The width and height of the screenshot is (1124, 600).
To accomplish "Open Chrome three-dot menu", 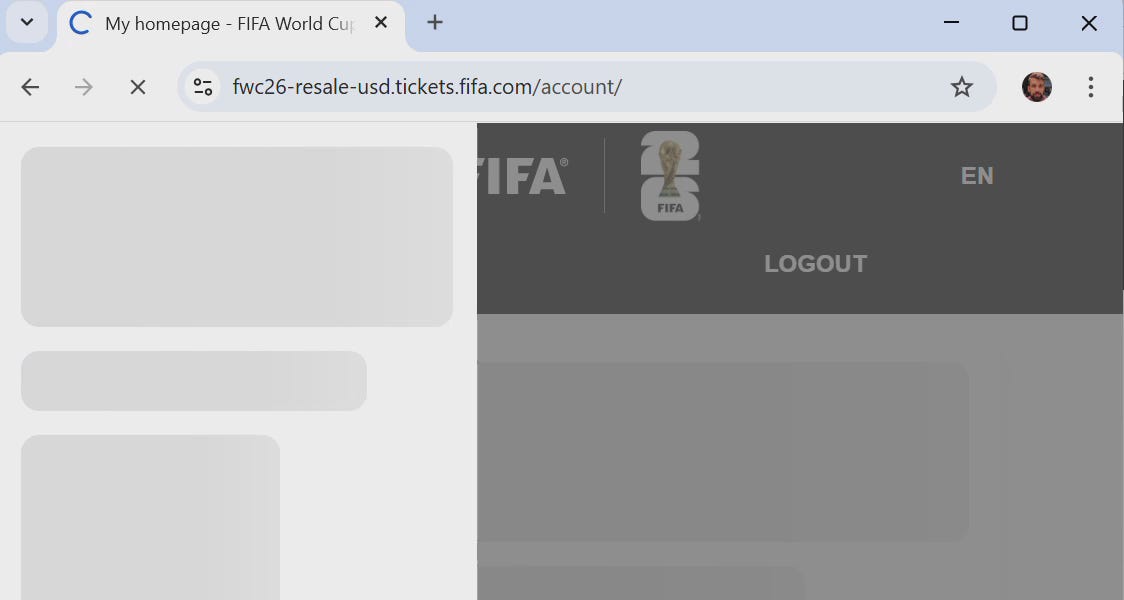I will click(1090, 87).
